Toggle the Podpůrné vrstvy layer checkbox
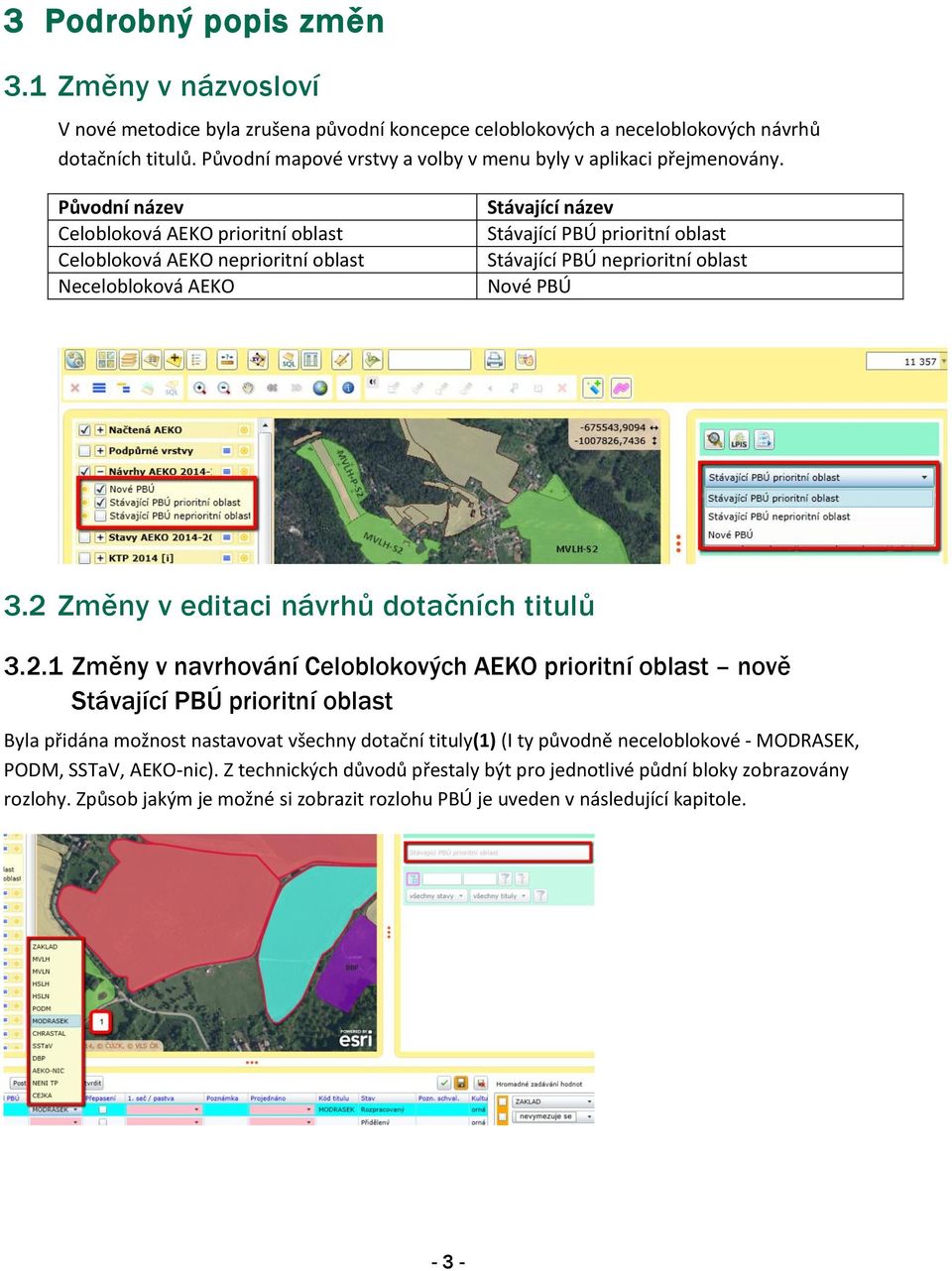Image resolution: width=952 pixels, height=1271 pixels. pos(84,450)
